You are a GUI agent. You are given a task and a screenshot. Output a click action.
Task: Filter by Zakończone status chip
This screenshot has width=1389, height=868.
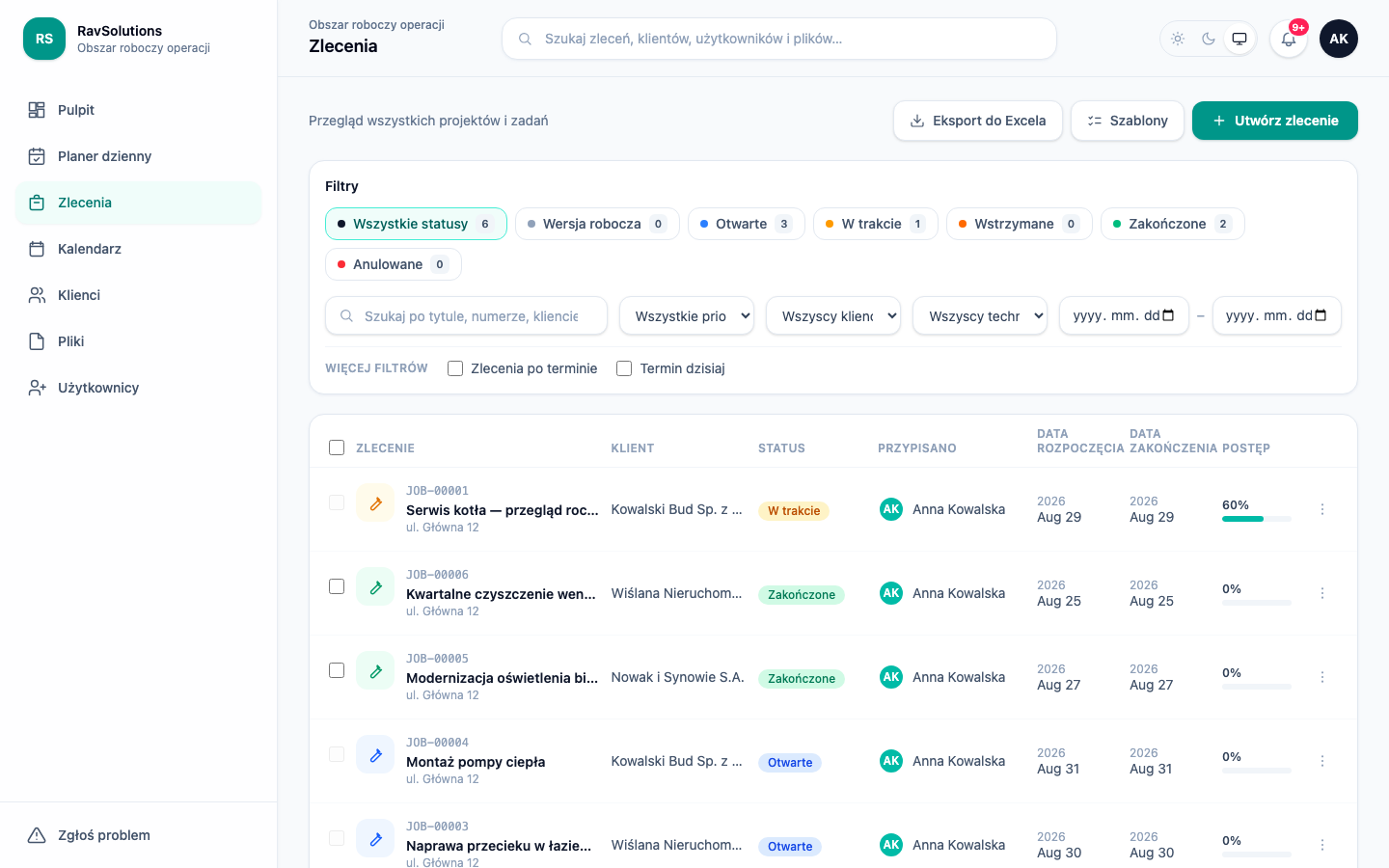coord(1173,224)
